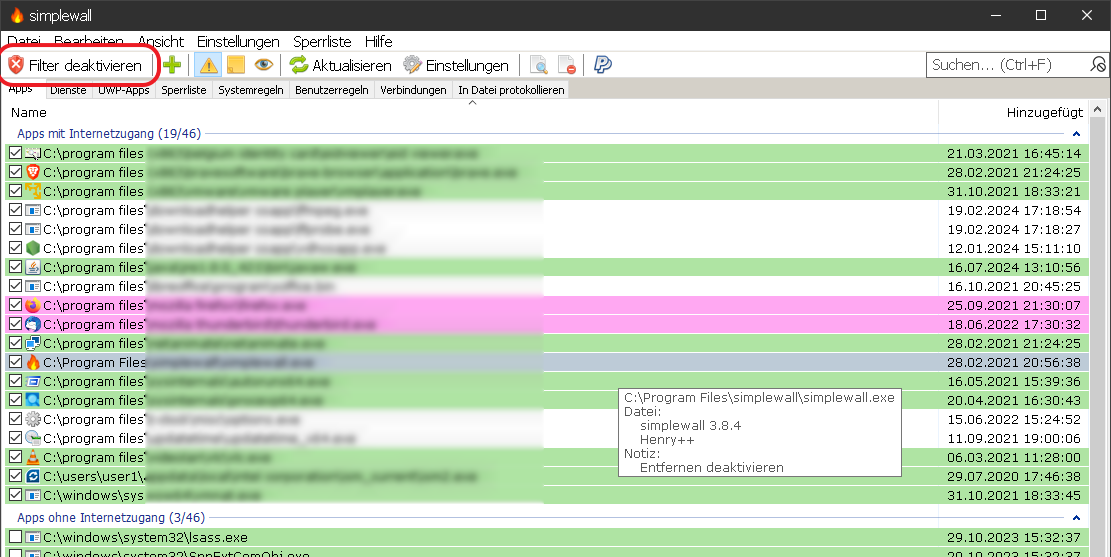Uncheck the app added 16.10.2021 20:45:25
The height and width of the screenshot is (557, 1111).
click(15, 286)
